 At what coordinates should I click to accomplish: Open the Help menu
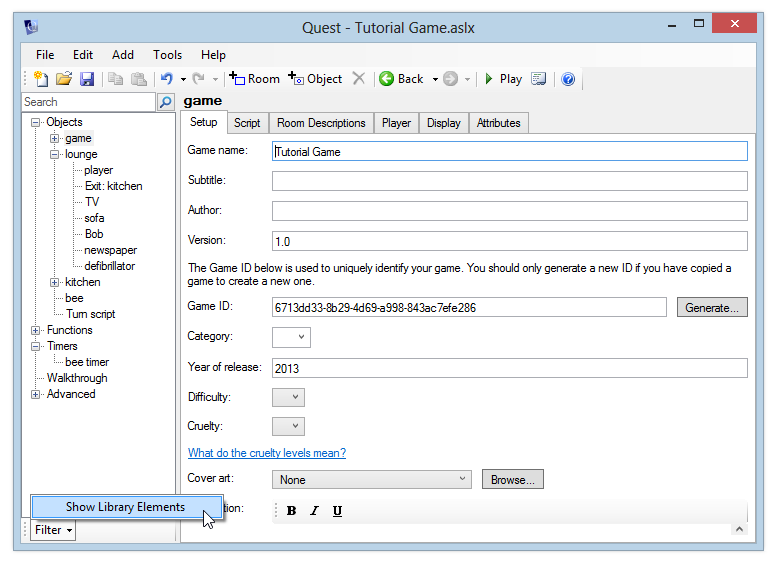(214, 55)
